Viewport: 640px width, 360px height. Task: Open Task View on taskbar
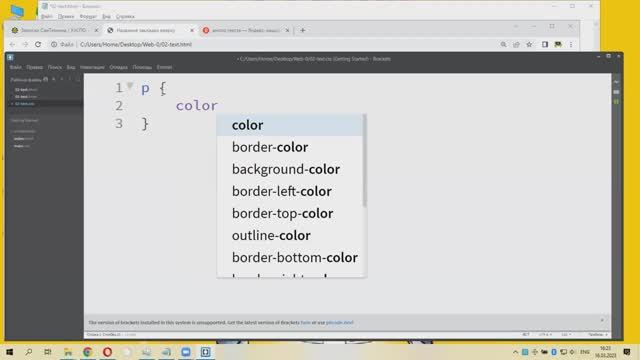pos(48,352)
